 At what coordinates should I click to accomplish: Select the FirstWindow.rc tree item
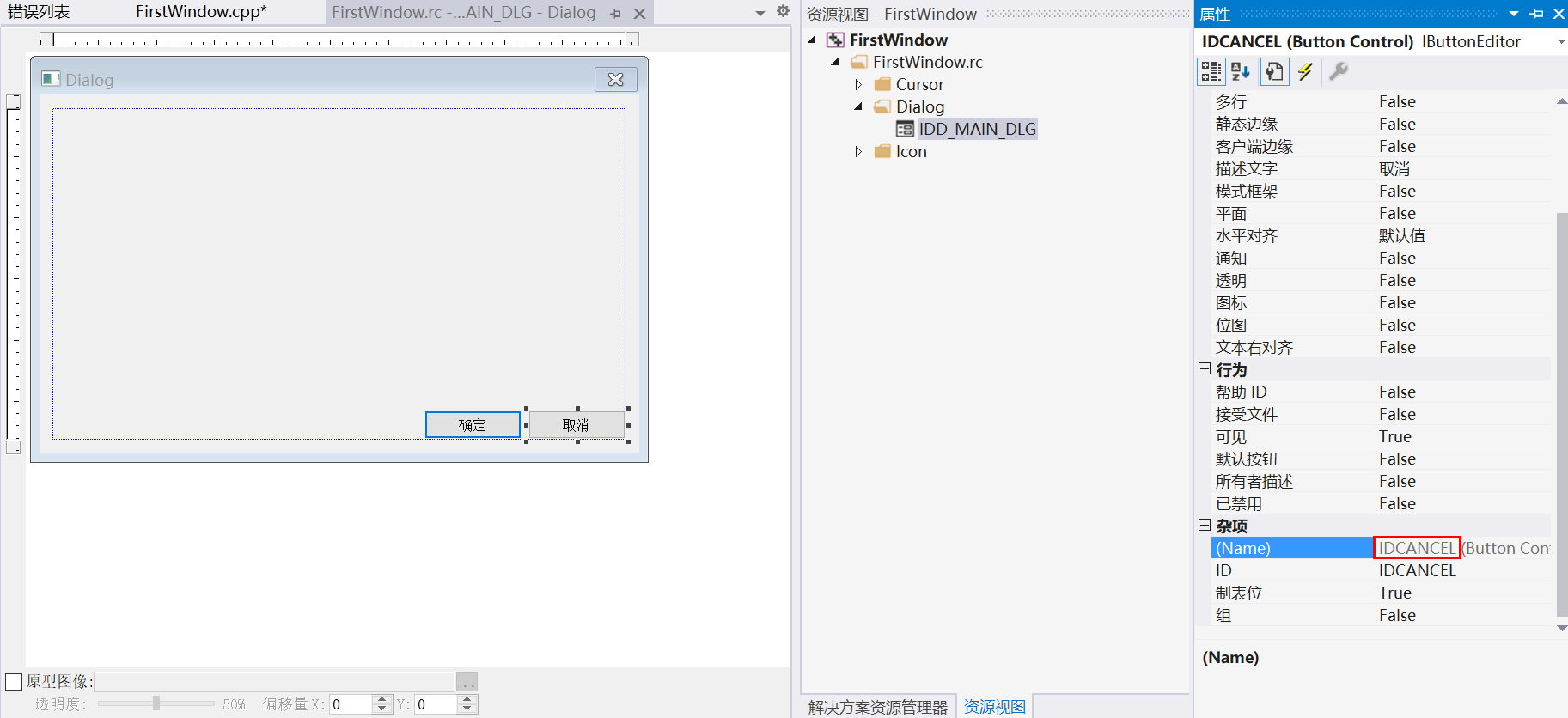click(928, 62)
